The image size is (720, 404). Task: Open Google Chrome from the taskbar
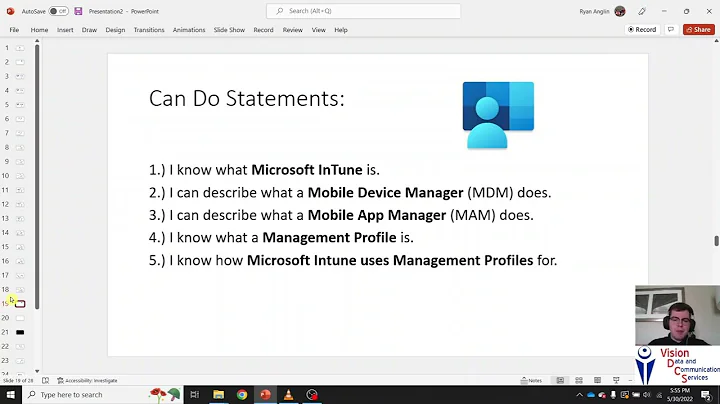coord(242,395)
